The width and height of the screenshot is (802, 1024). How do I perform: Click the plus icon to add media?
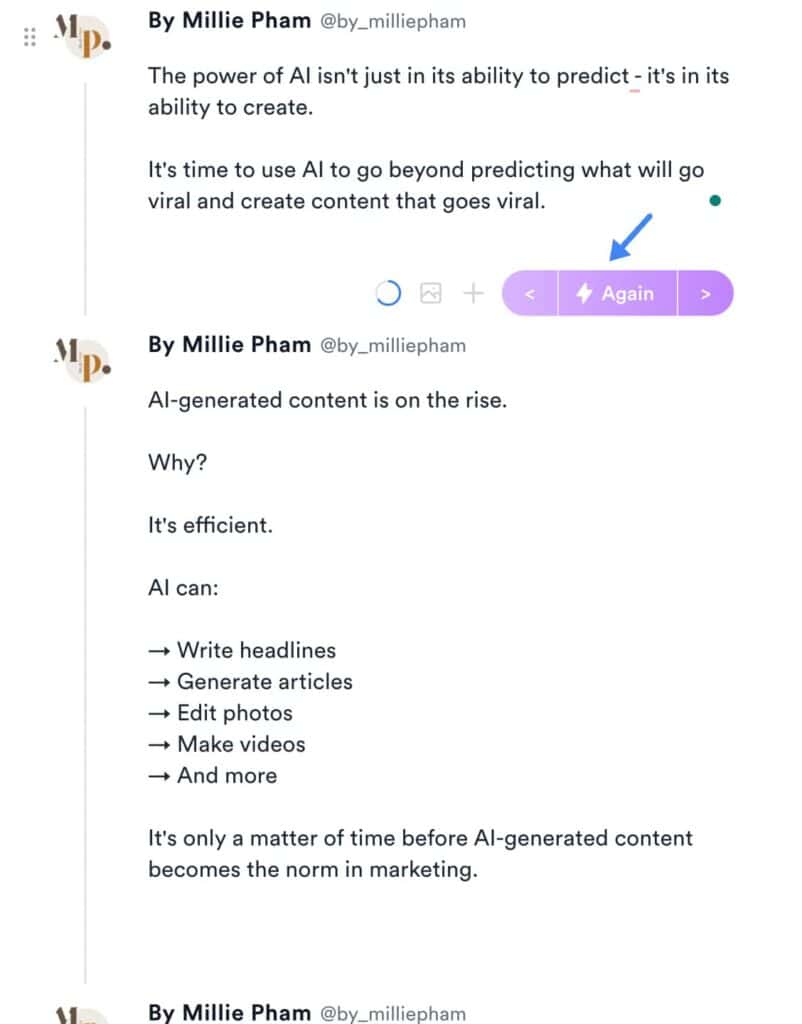pyautogui.click(x=473, y=292)
